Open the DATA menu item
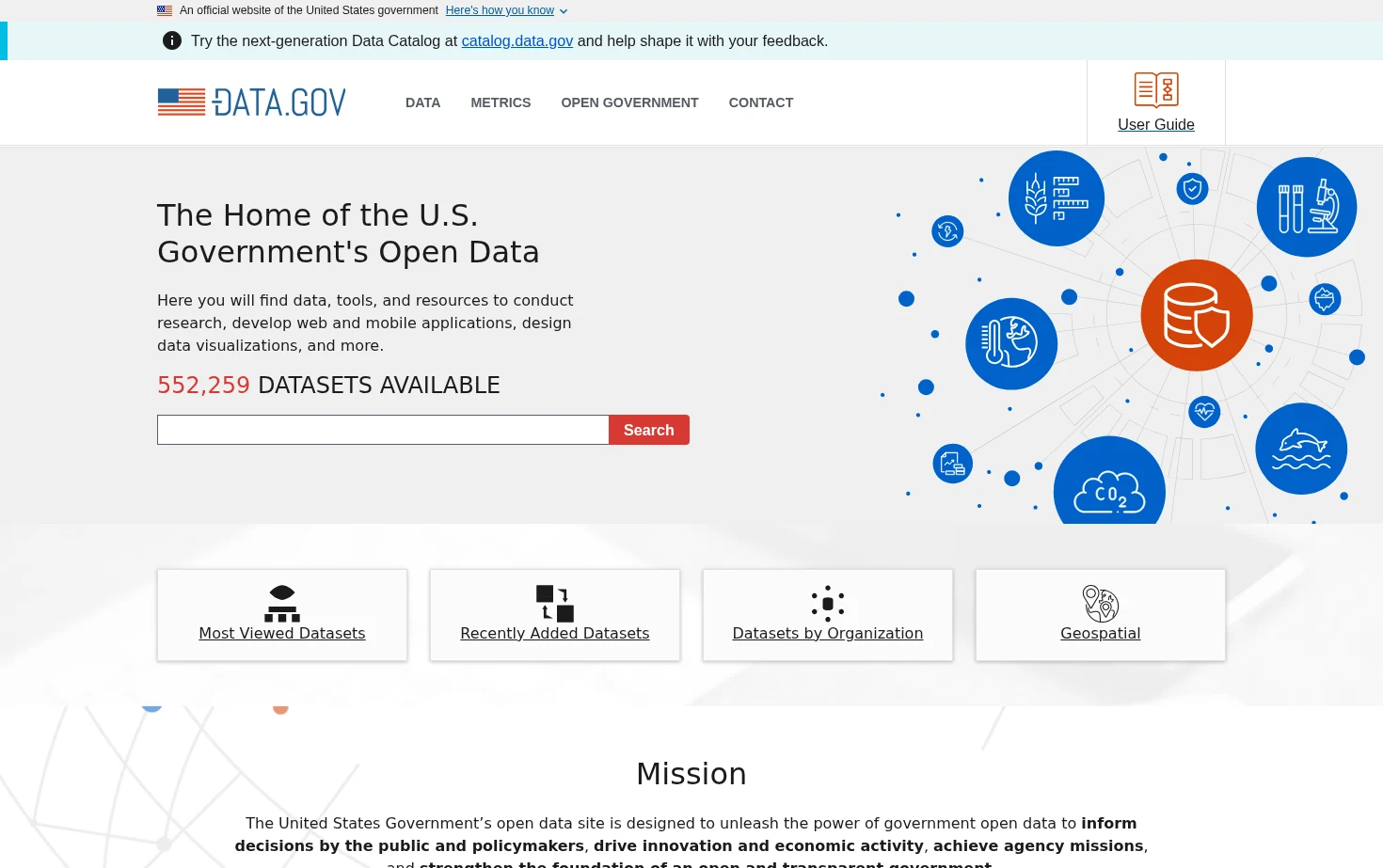The image size is (1383, 868). [423, 103]
